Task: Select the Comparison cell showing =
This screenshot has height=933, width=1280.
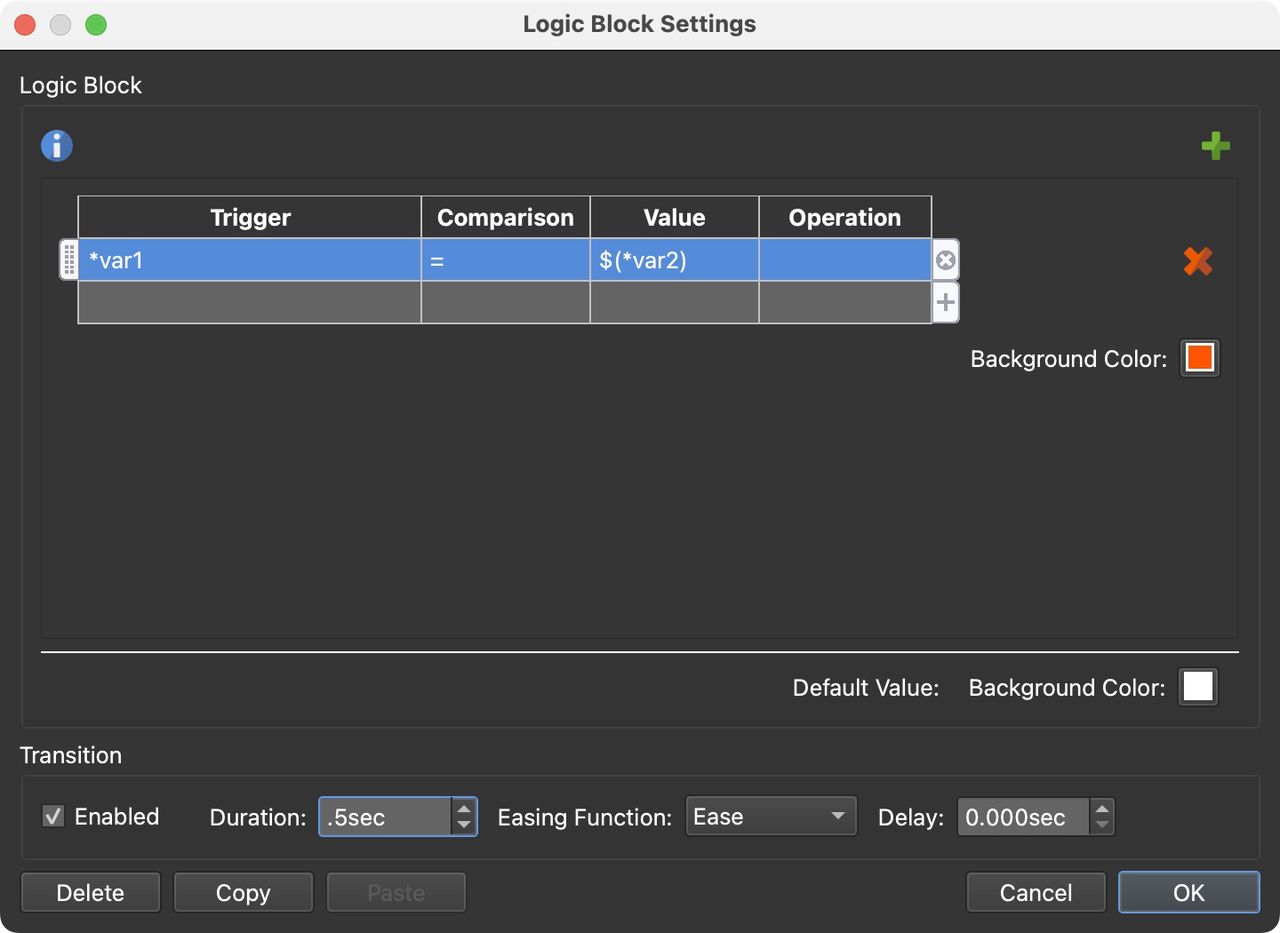Action: [505, 259]
